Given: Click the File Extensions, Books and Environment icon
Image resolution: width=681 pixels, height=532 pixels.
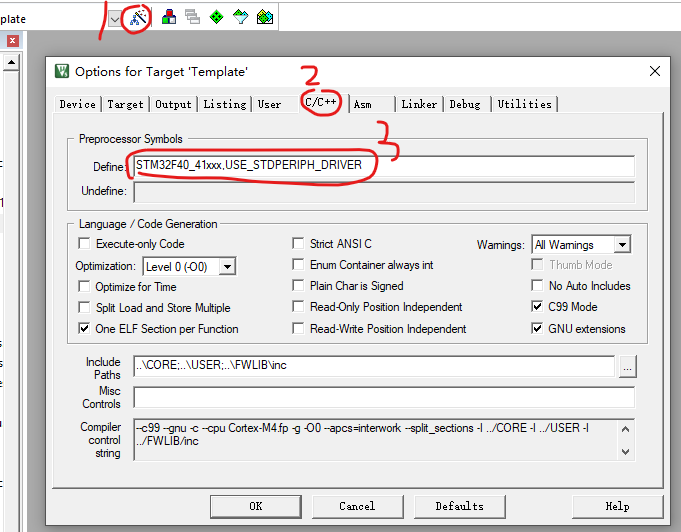Looking at the screenshot, I should click(x=169, y=17).
